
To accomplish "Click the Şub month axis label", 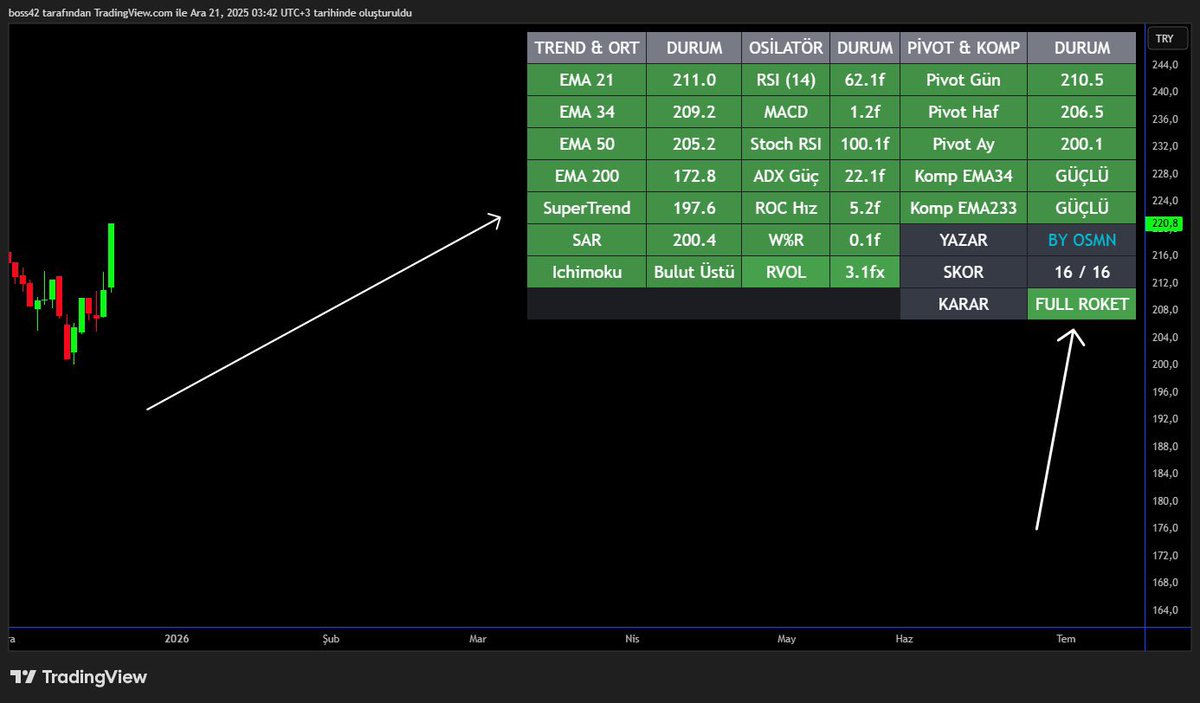I will [330, 638].
